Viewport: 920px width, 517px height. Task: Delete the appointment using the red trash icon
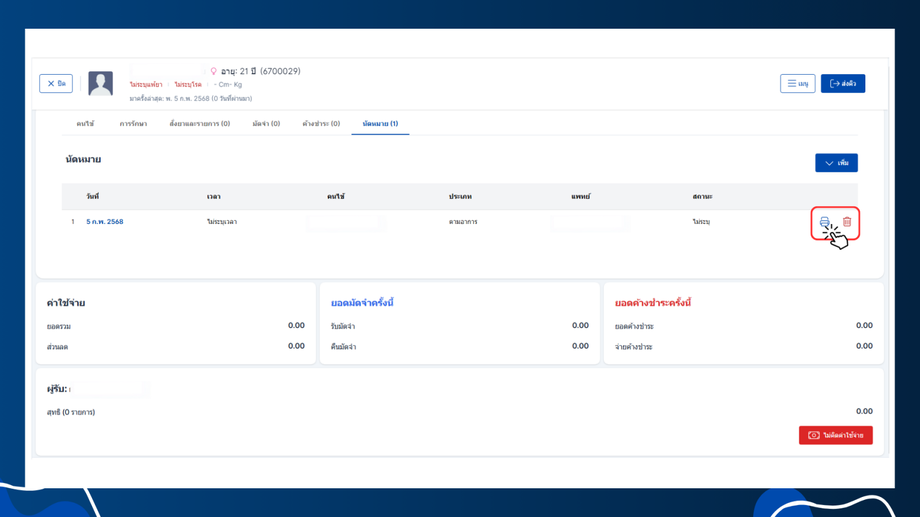(x=847, y=222)
